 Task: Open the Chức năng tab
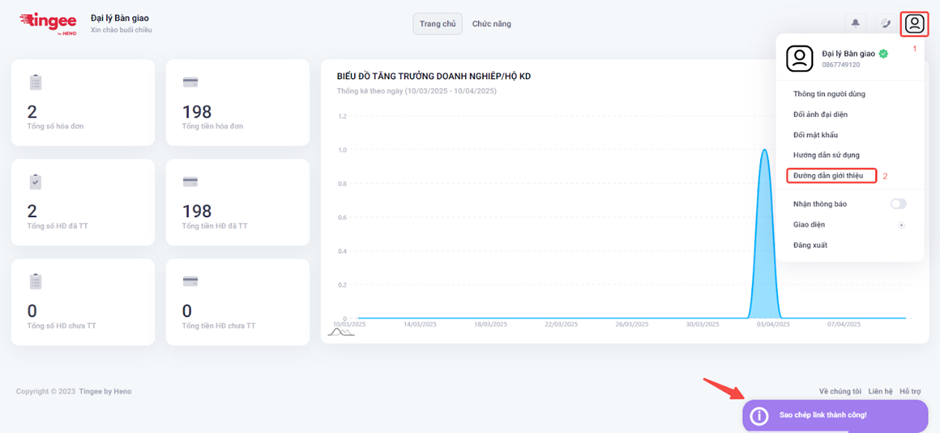click(491, 23)
